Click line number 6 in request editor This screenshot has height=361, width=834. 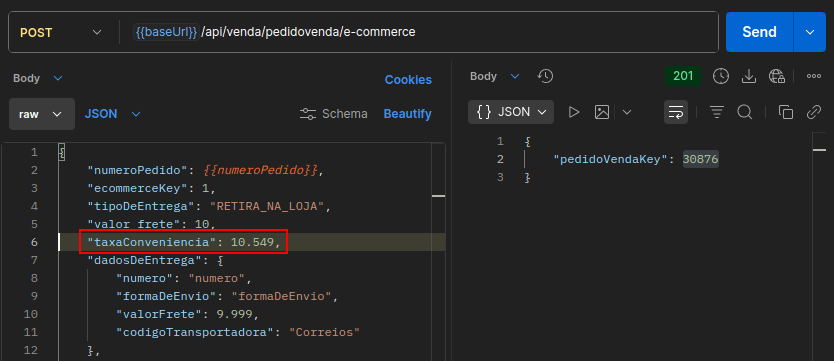tap(34, 242)
